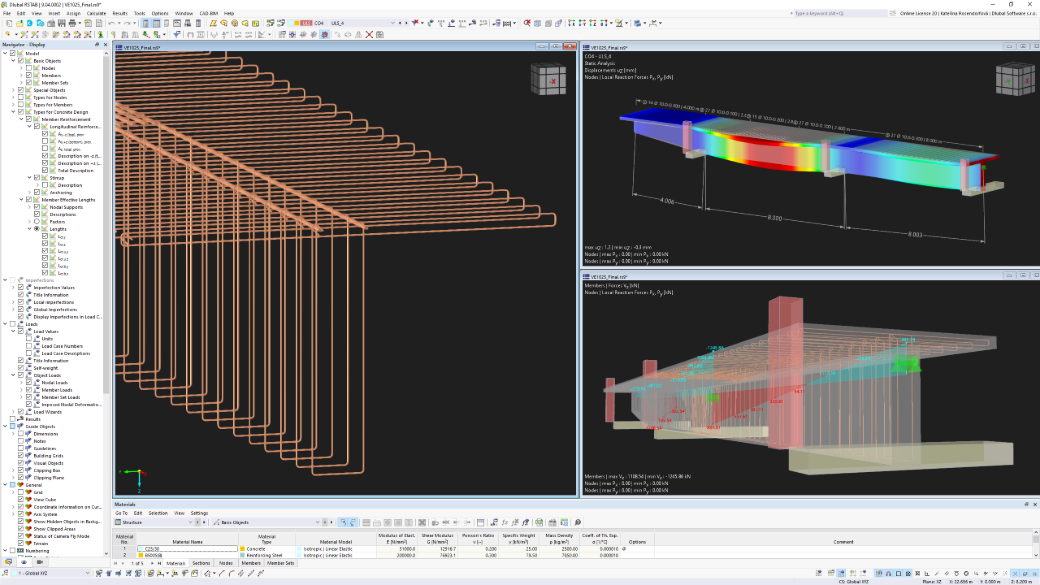This screenshot has width=1040, height=585.
Task: Set view in X direction
Action: tap(572, 23)
